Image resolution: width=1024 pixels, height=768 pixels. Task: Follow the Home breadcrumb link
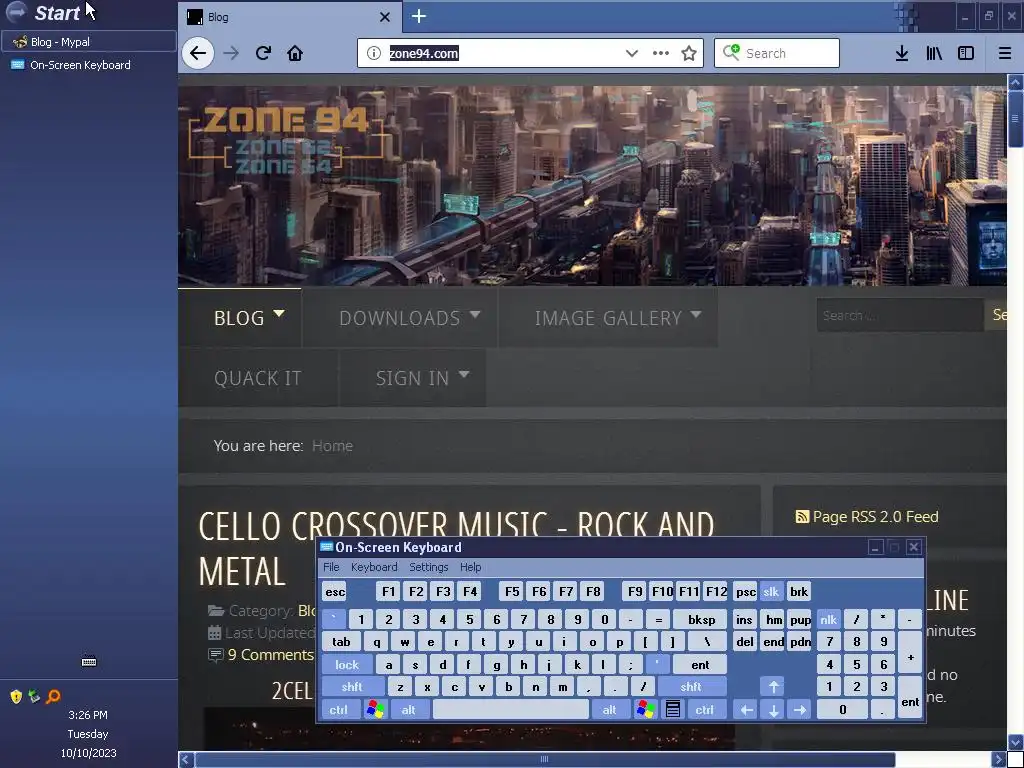[x=332, y=446]
